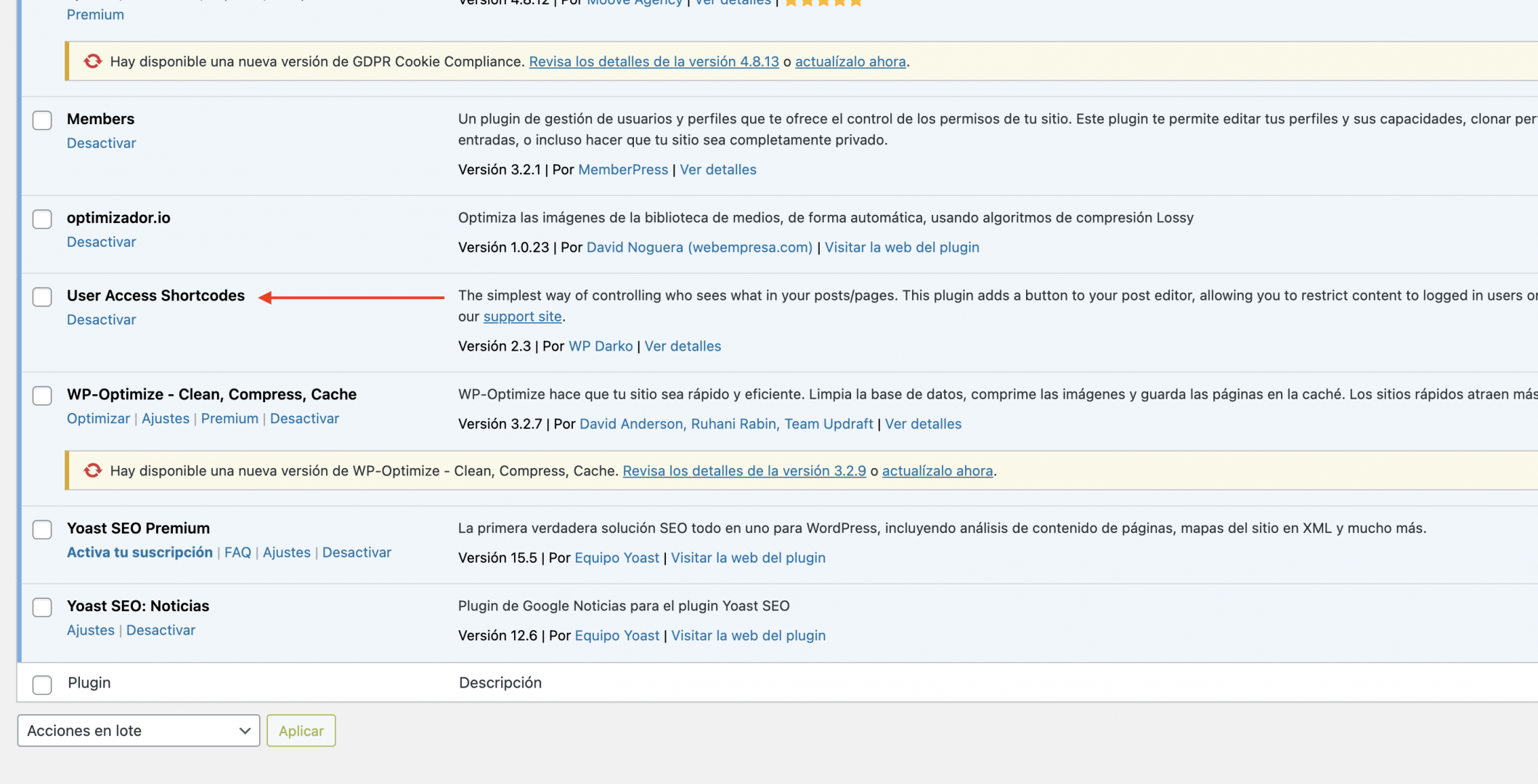This screenshot has height=784, width=1538.
Task: Select the Yoast SEO Premium checkbox
Action: point(42,530)
